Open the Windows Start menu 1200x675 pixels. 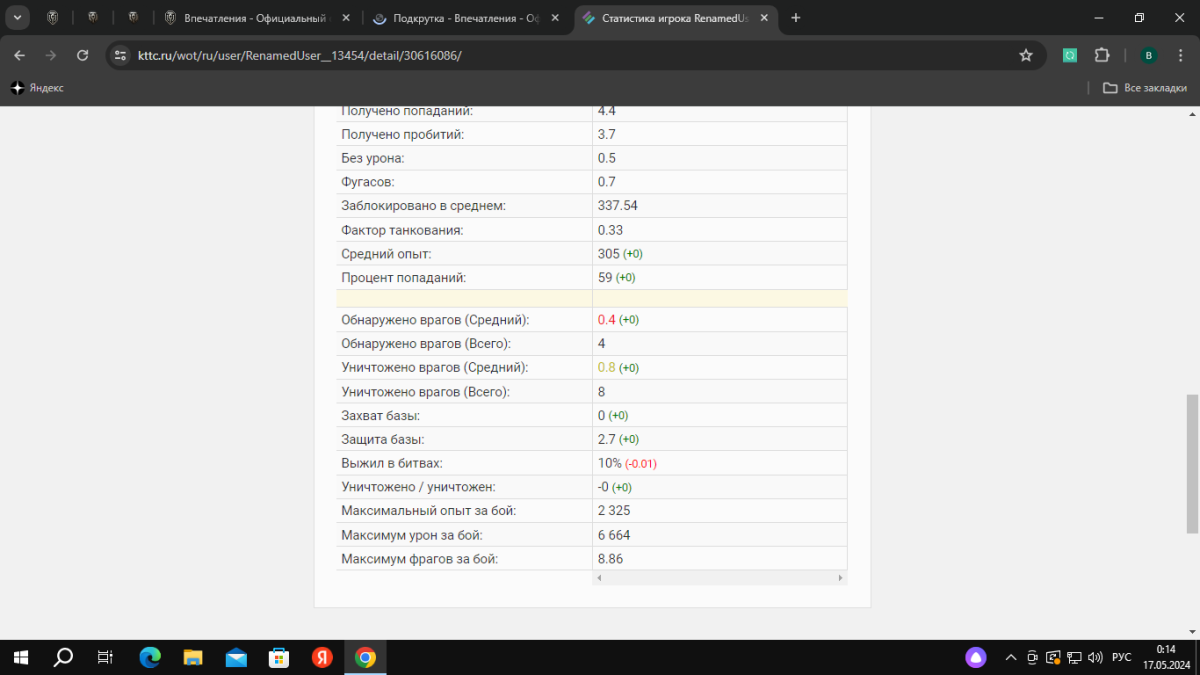click(x=21, y=657)
